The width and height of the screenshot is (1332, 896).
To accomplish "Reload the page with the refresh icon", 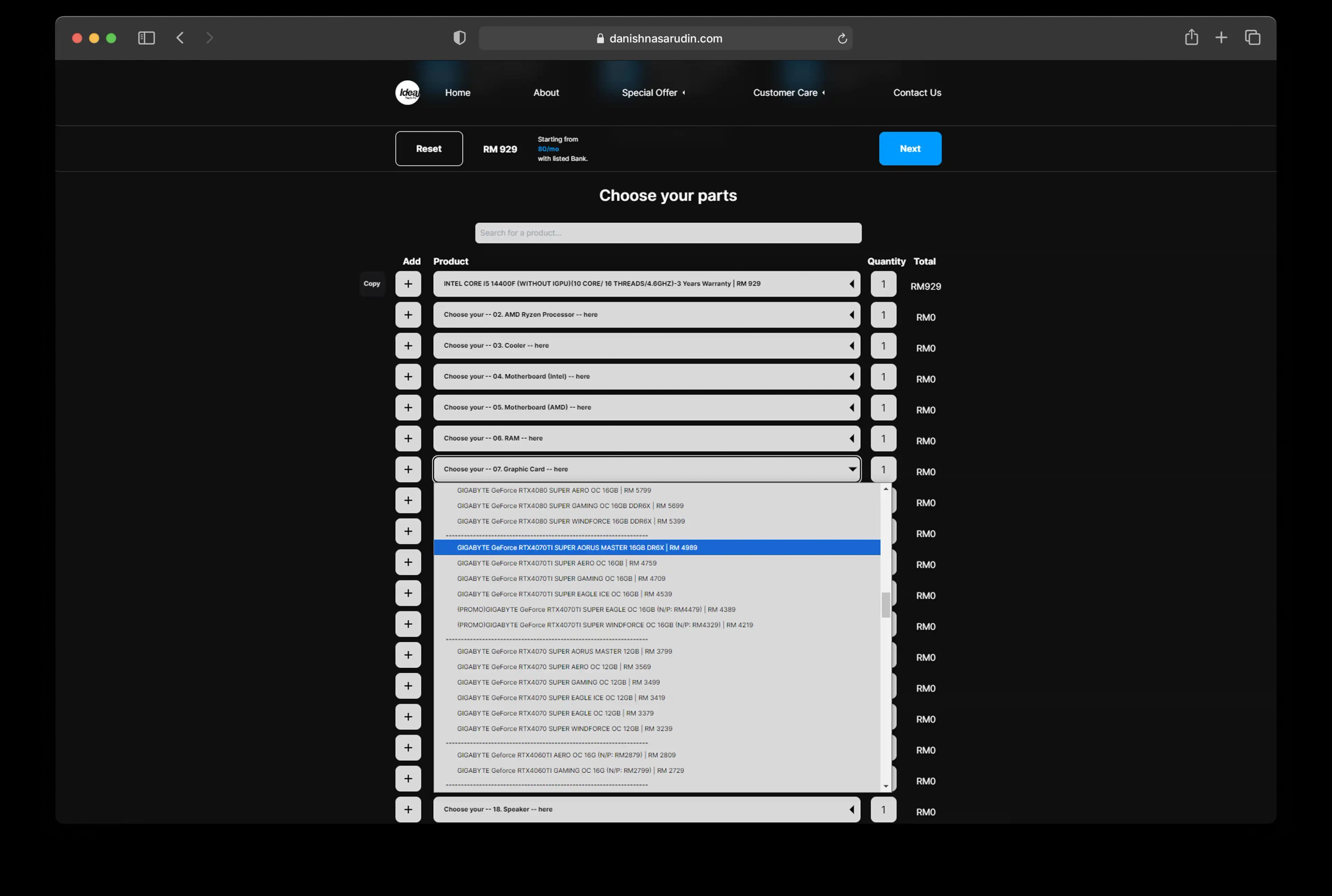I will tap(842, 38).
